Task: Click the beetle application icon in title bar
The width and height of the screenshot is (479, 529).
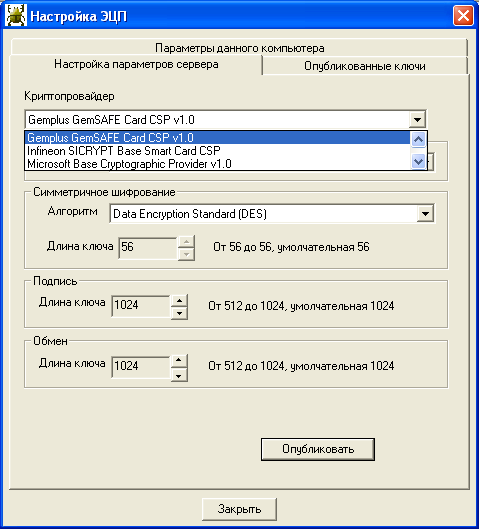Action: click(x=16, y=16)
